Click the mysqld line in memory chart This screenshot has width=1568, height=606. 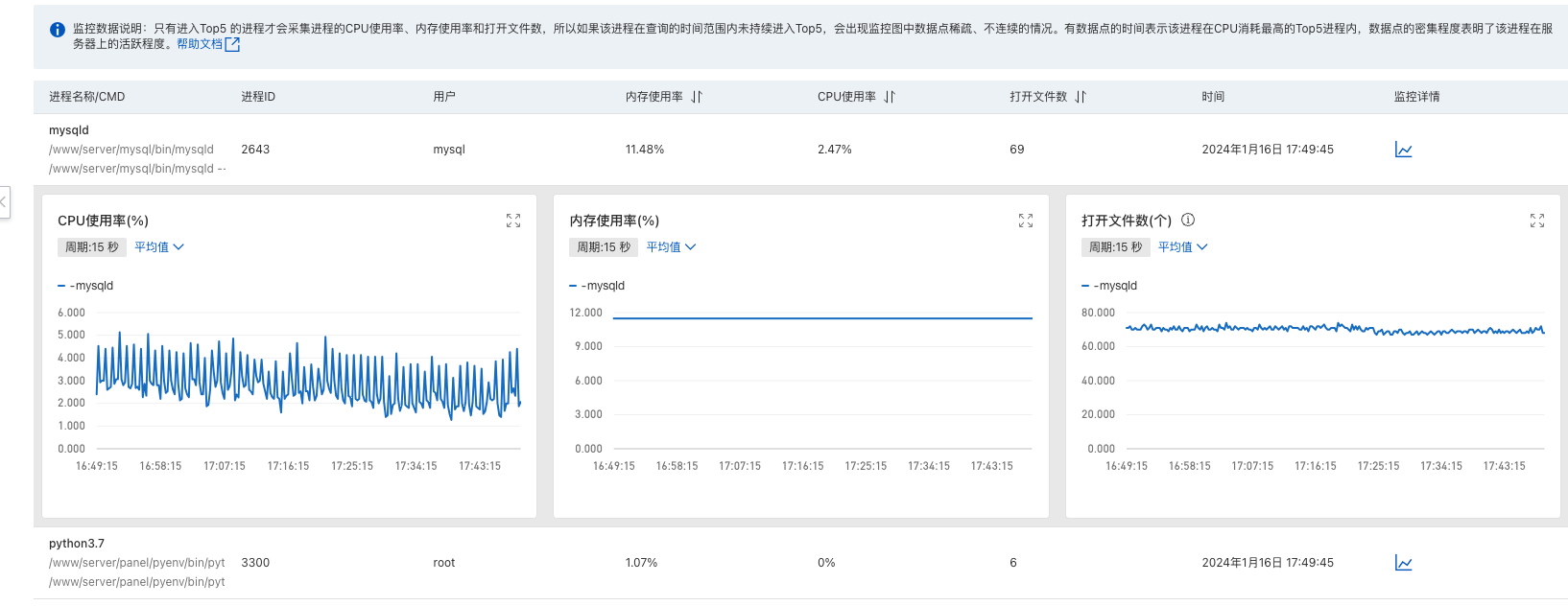coord(822,317)
